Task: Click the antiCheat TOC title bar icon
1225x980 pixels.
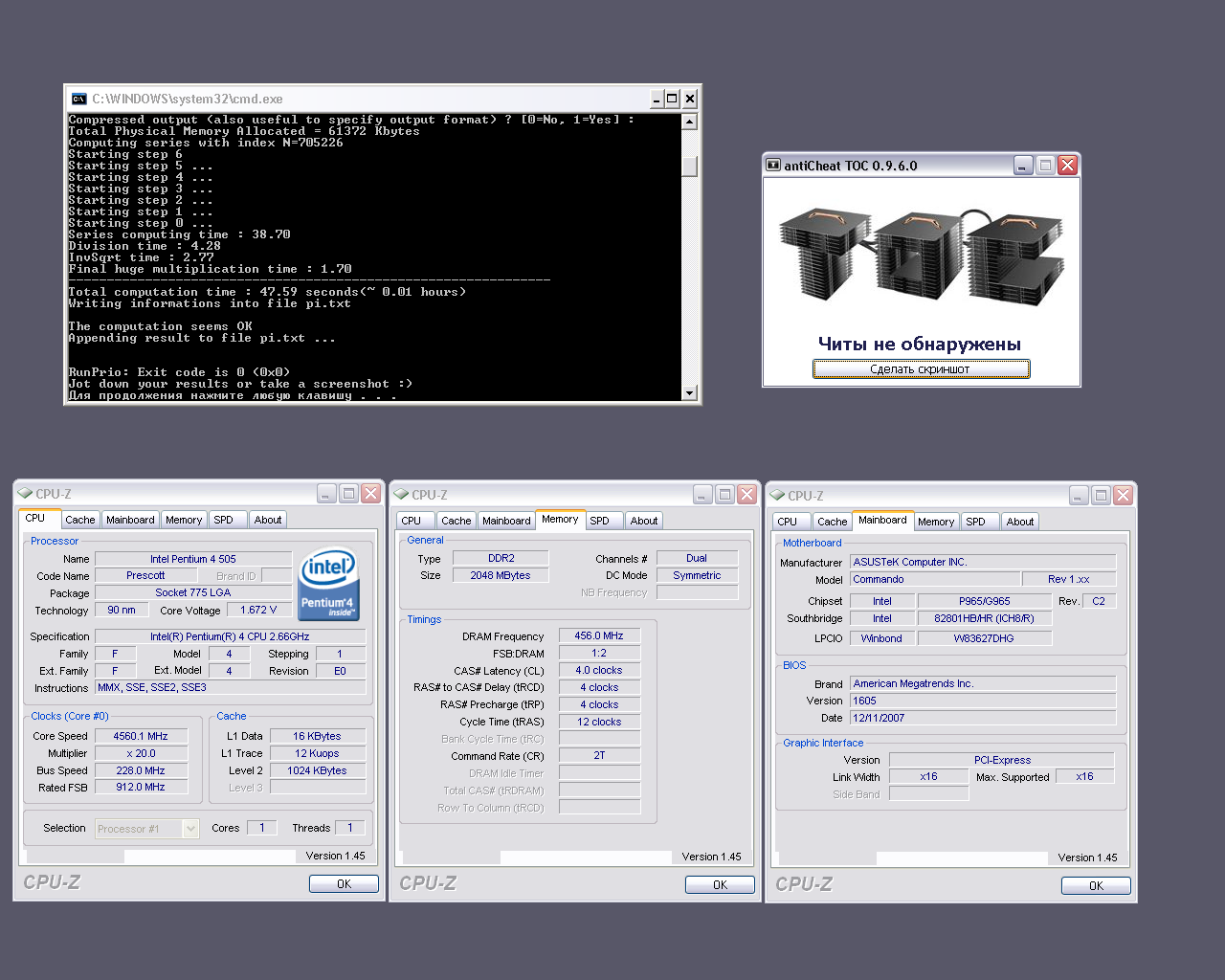Action: pyautogui.click(x=773, y=166)
